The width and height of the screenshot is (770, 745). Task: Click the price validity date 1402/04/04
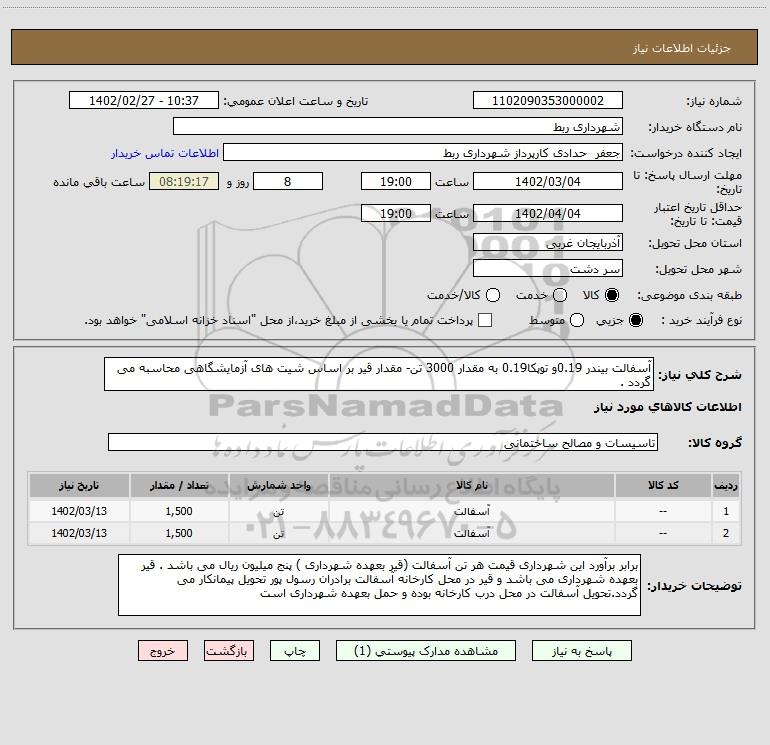548,213
